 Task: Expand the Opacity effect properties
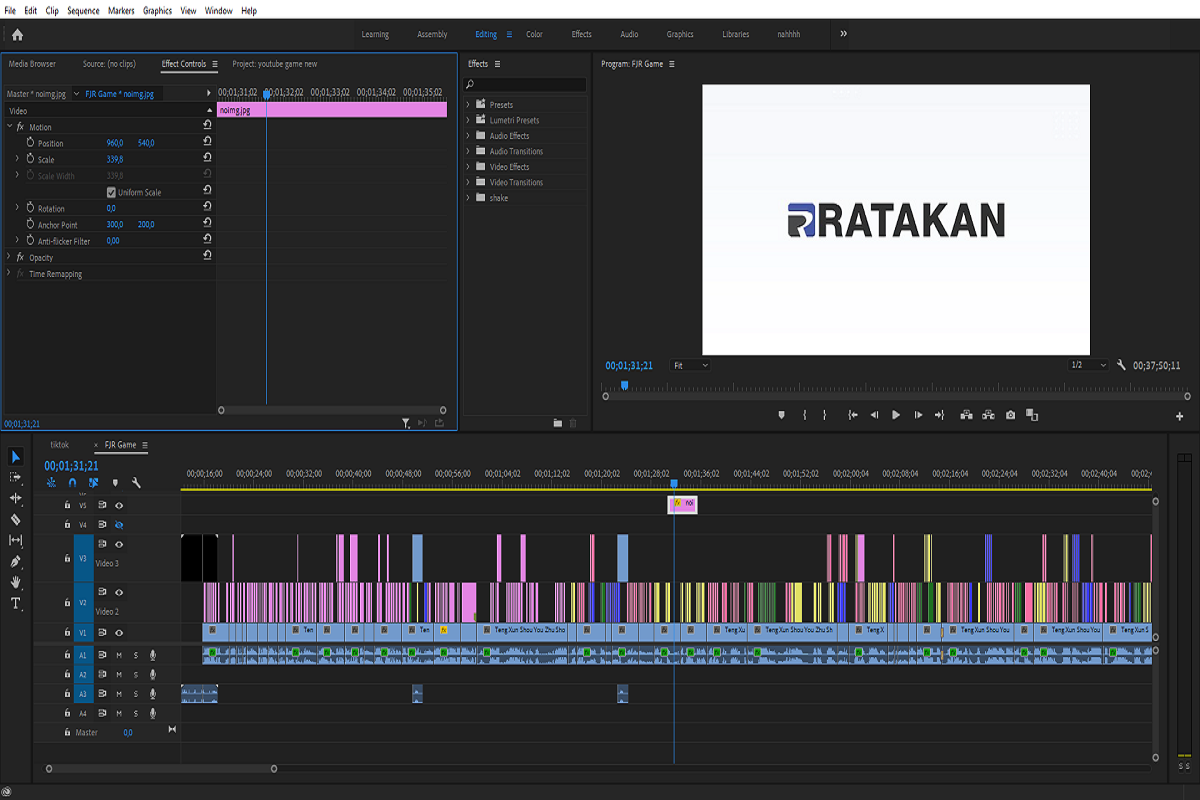[x=9, y=257]
